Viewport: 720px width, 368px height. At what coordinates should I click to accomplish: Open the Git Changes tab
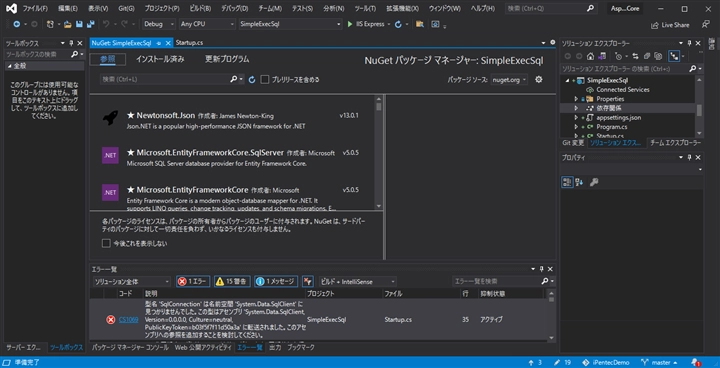point(573,143)
